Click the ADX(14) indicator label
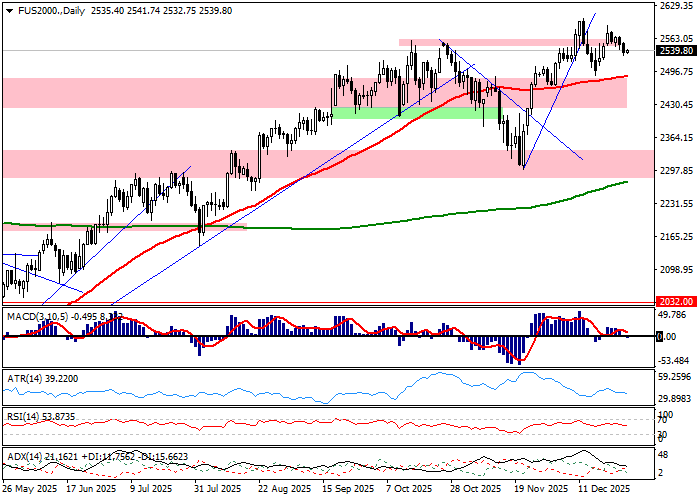The width and height of the screenshot is (700, 500). point(24,456)
